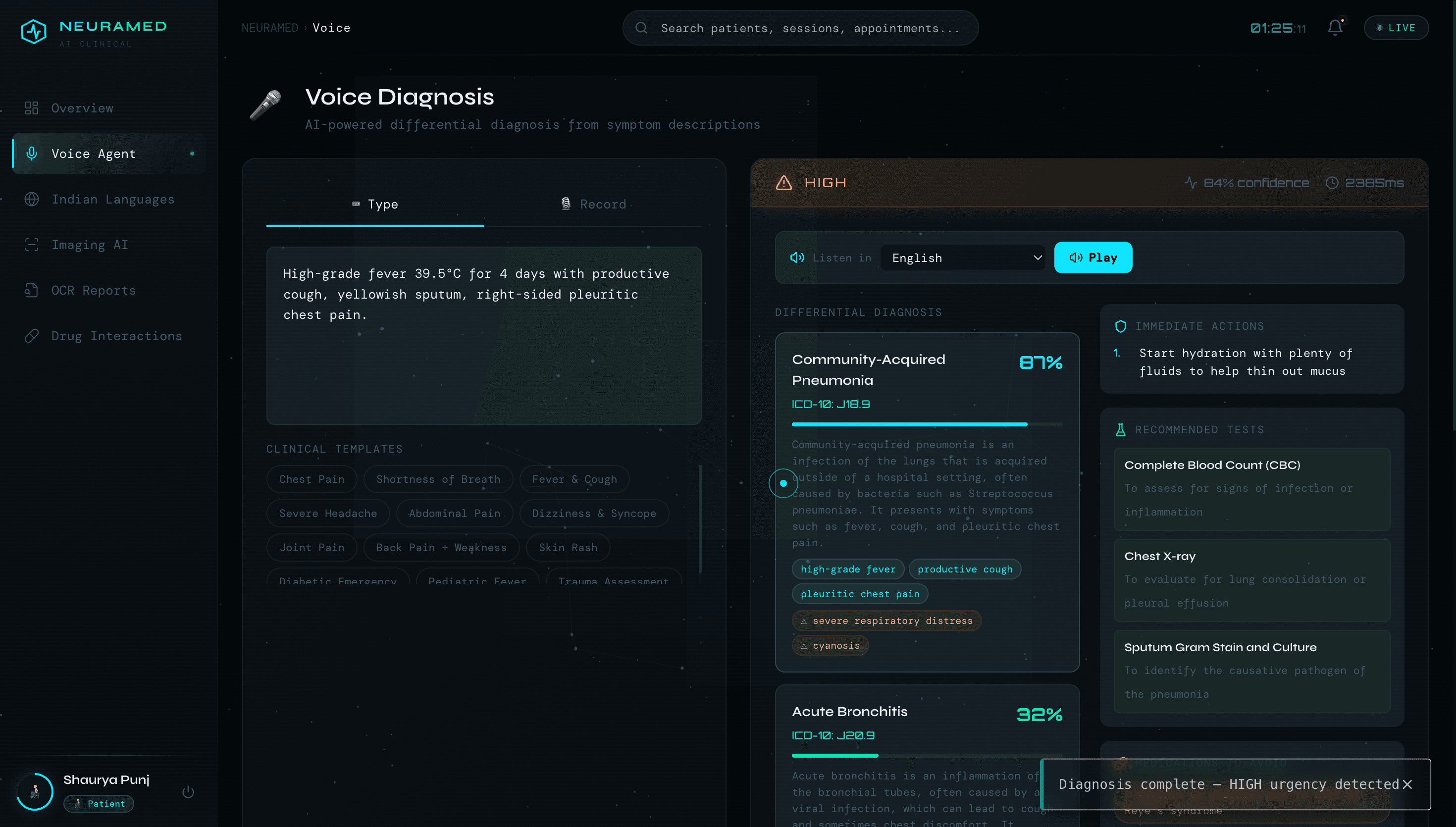Open Drug Interactions pill icon item
The image size is (1456, 827).
point(116,336)
